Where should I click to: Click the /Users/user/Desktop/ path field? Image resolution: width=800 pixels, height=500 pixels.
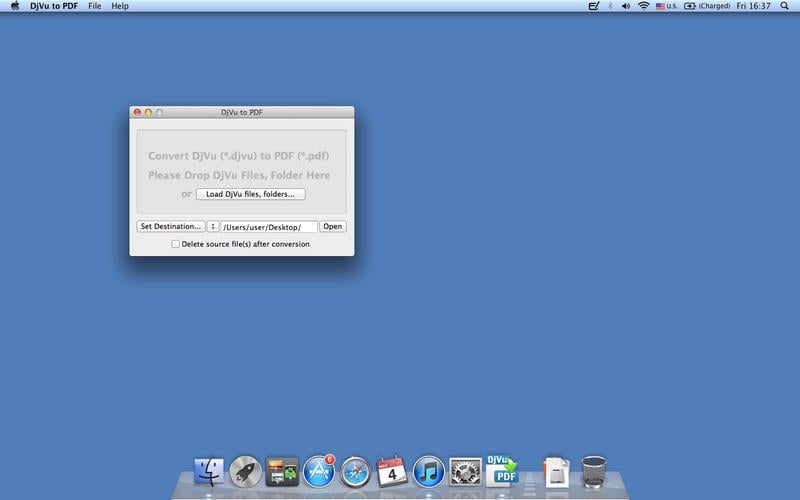click(269, 227)
